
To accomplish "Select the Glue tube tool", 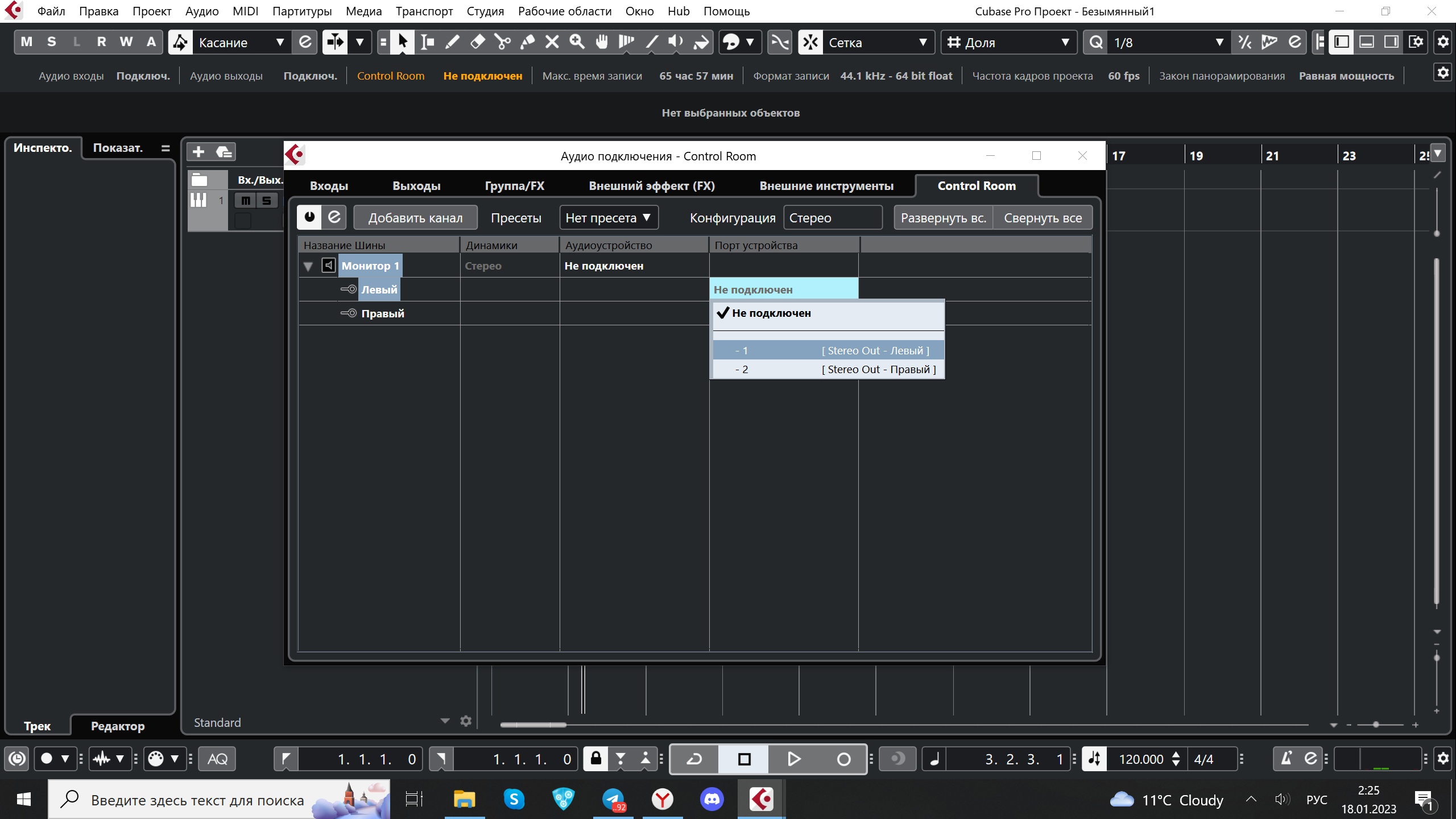I will [528, 42].
